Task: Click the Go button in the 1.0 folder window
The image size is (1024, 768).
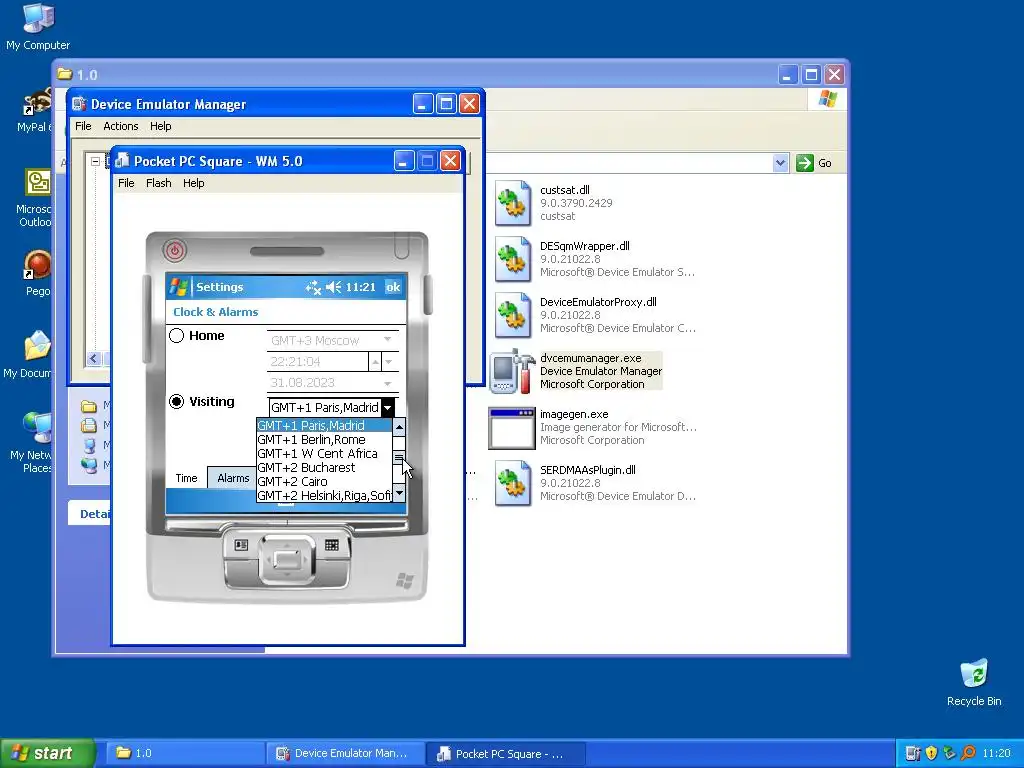Action: (x=814, y=163)
